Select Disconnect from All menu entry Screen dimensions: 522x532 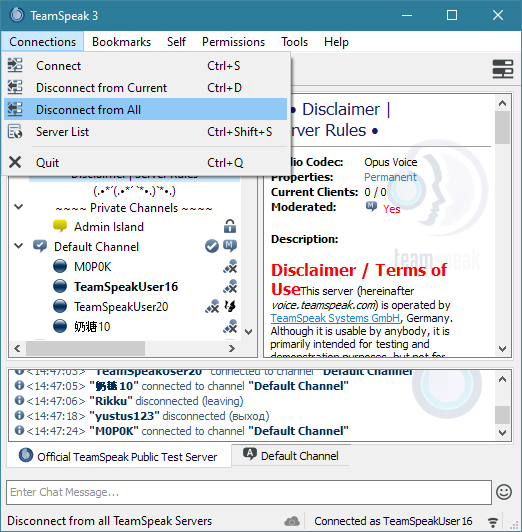point(146,110)
